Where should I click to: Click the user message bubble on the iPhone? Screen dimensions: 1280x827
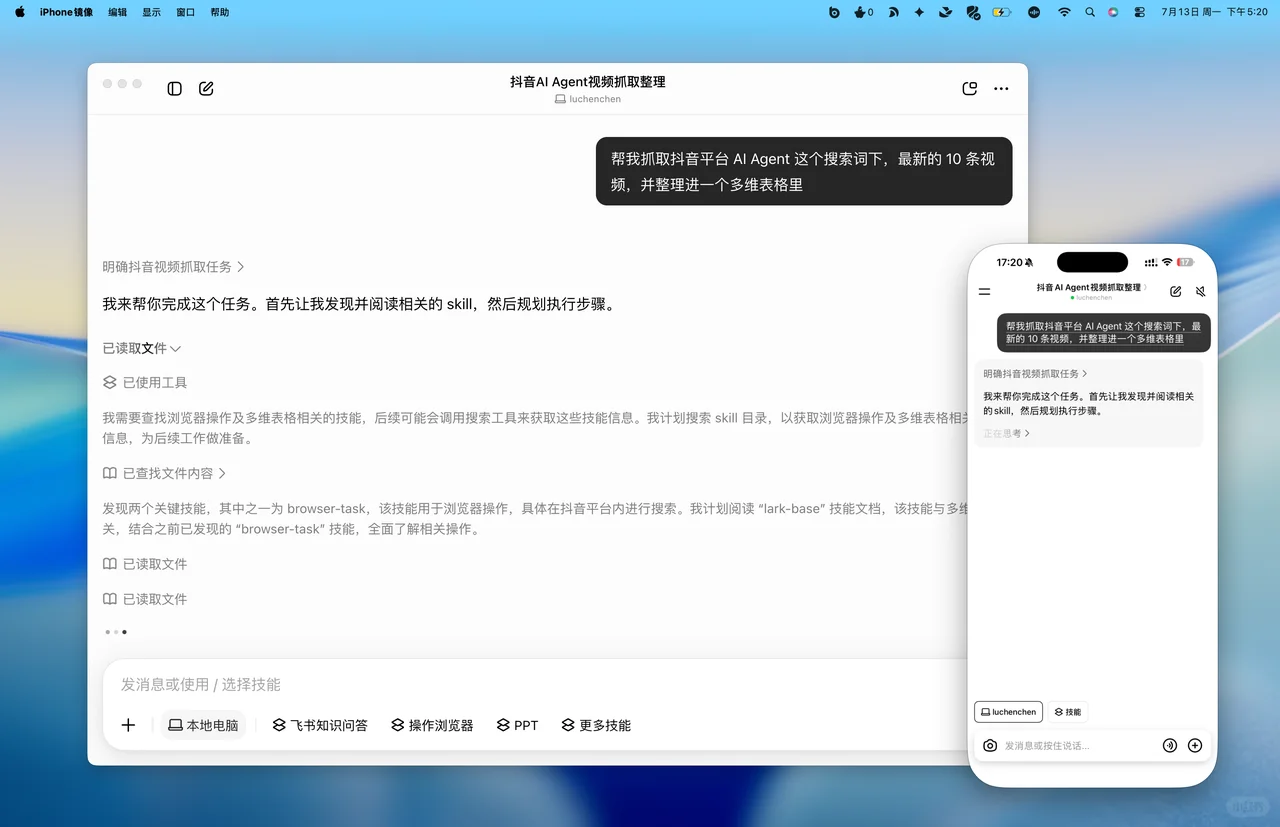coord(1104,333)
